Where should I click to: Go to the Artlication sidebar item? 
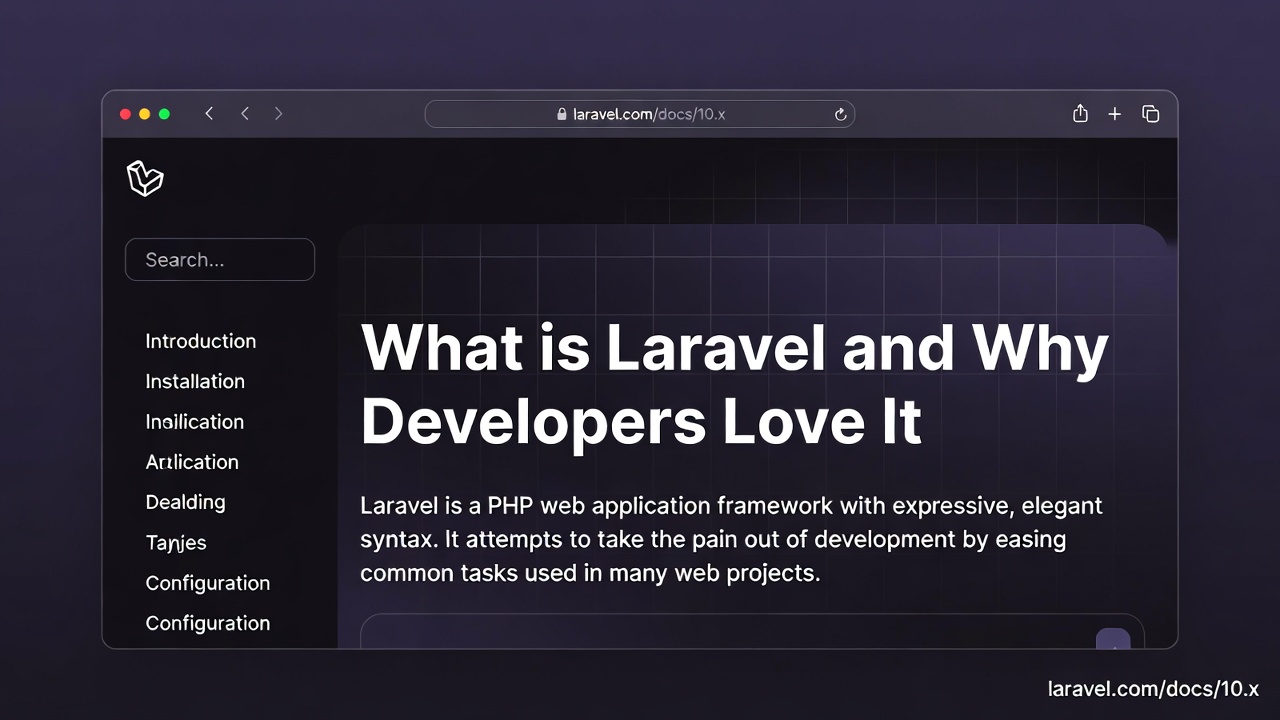pos(192,462)
